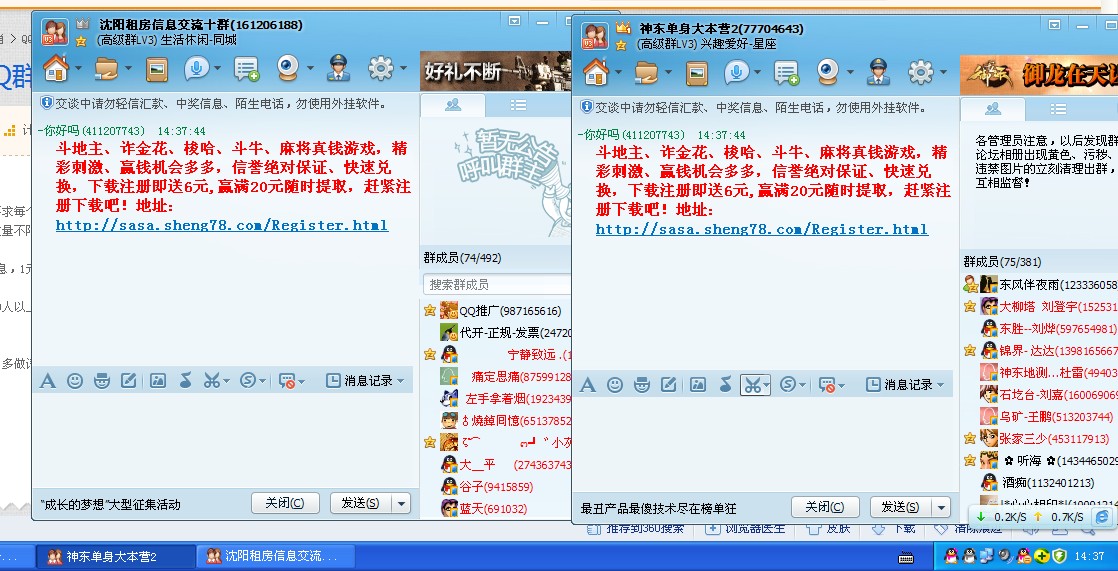Viewport: 1118px width, 571px height.
Task: Expand 发送 options arrow in 沈阳租房 window
Action: [401, 503]
